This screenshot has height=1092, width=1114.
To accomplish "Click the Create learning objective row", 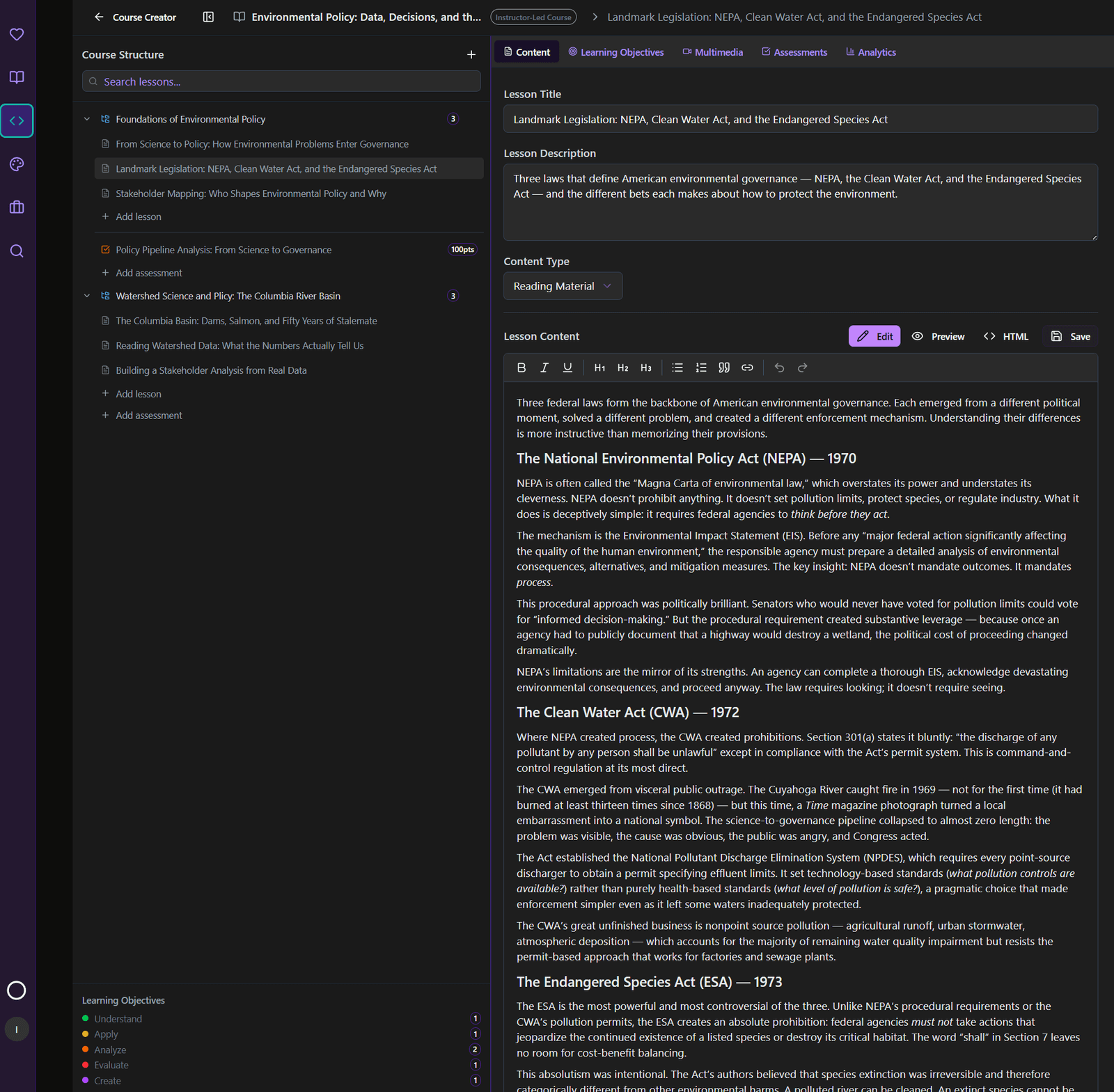I will 281,1081.
